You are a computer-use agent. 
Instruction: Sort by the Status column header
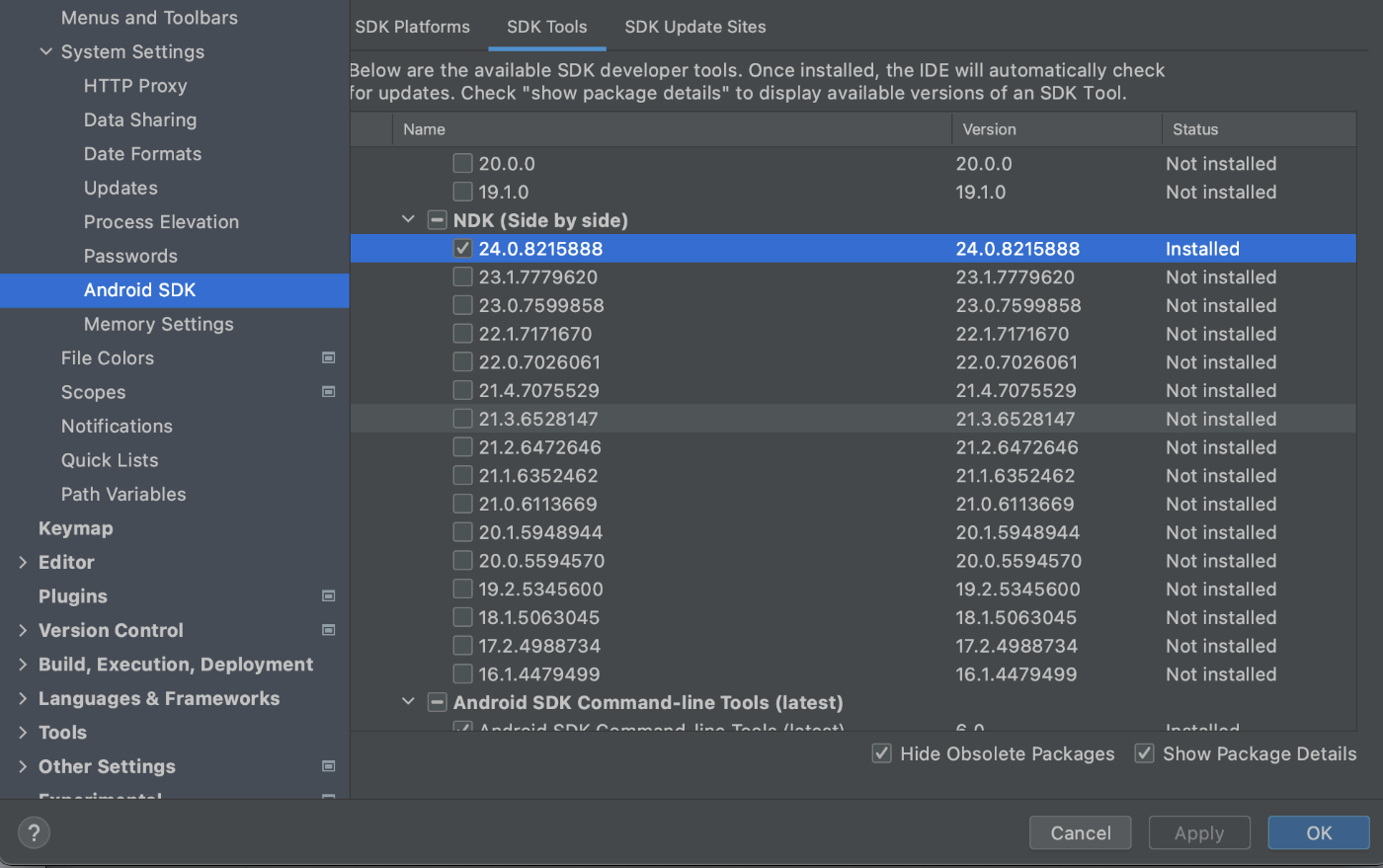pos(1259,129)
